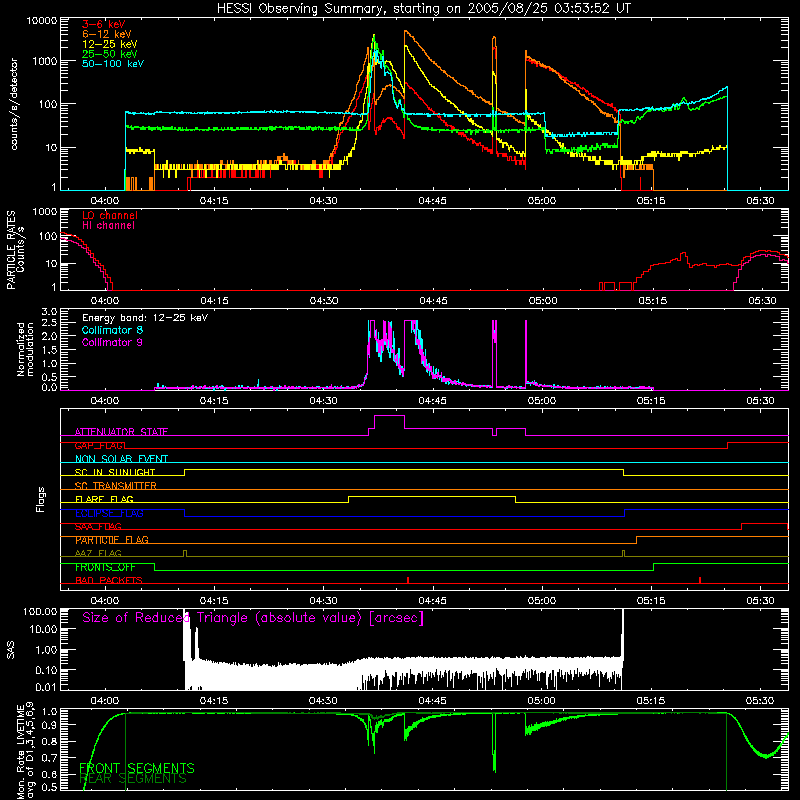
Task: Select the PARTICLE_FLAG label
Action: tap(112, 540)
